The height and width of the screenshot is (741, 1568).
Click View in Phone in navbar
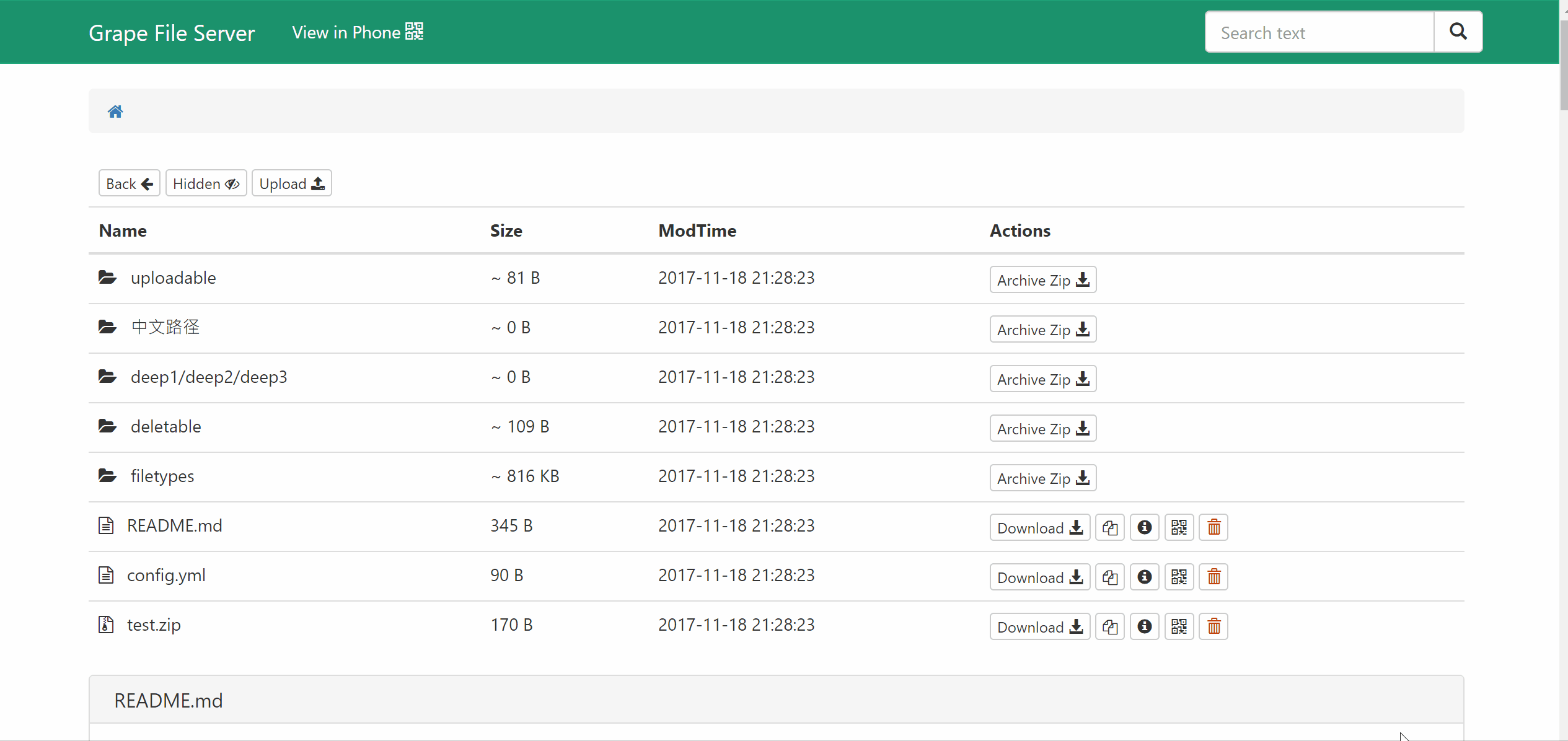click(x=358, y=32)
